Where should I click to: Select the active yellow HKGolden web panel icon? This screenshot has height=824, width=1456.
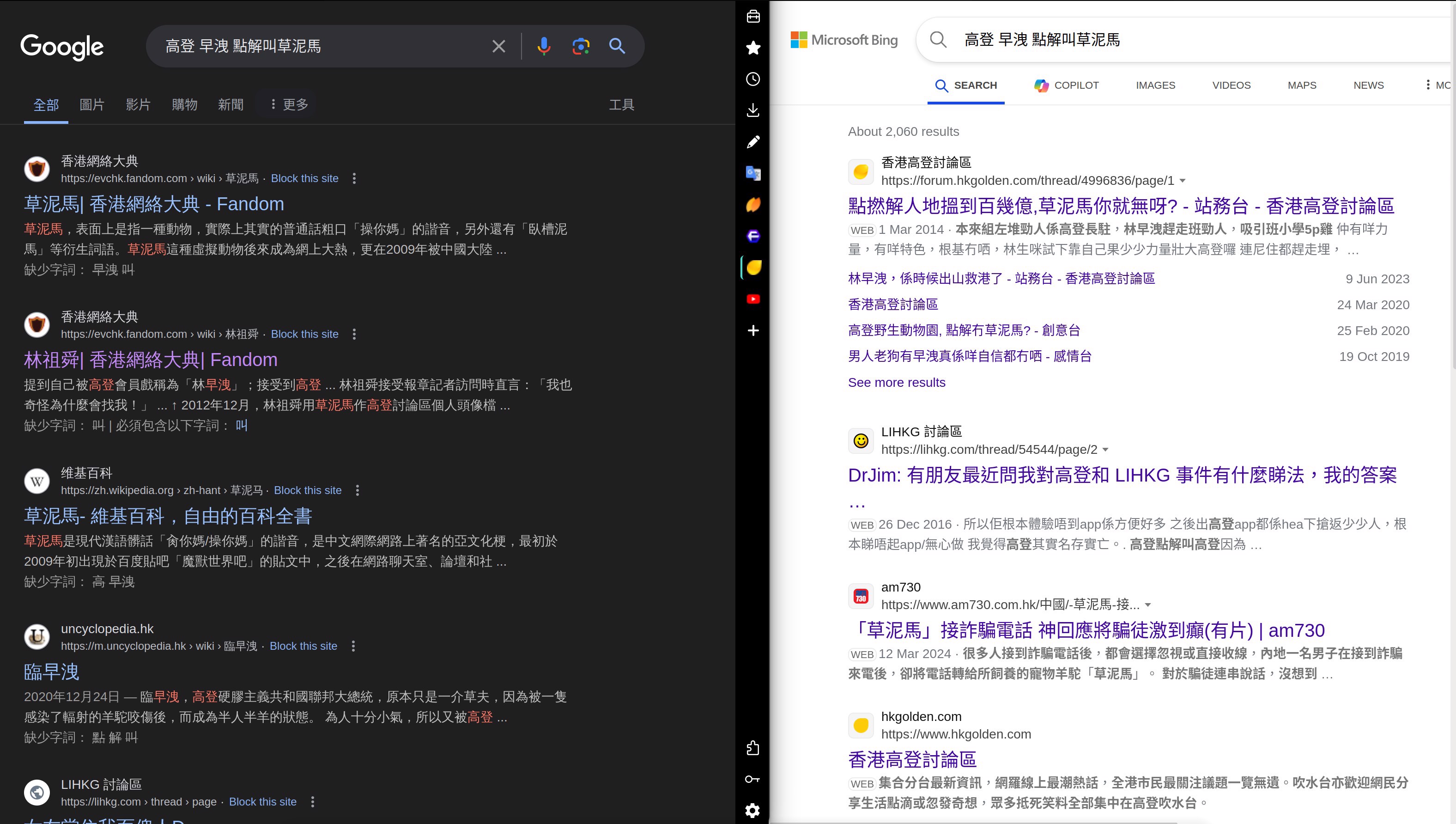(x=753, y=268)
